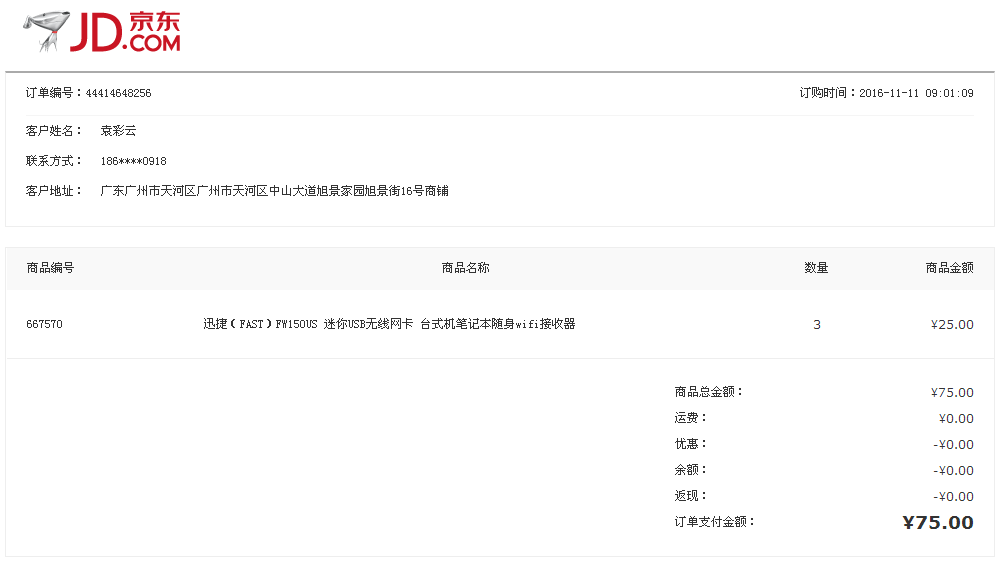Select product number 667570

pos(44,324)
